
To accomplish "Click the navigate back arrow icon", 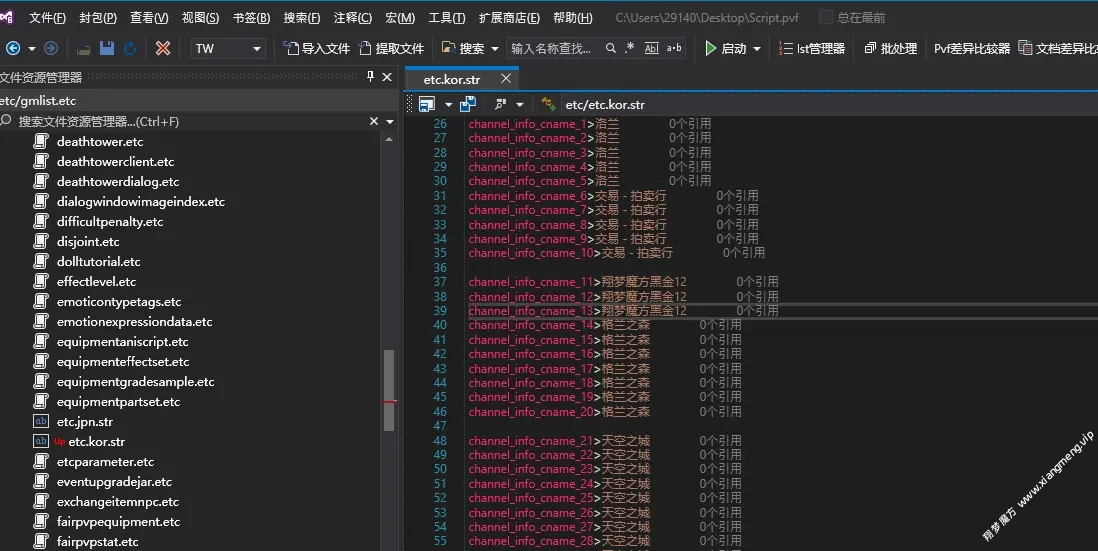I will [13, 48].
